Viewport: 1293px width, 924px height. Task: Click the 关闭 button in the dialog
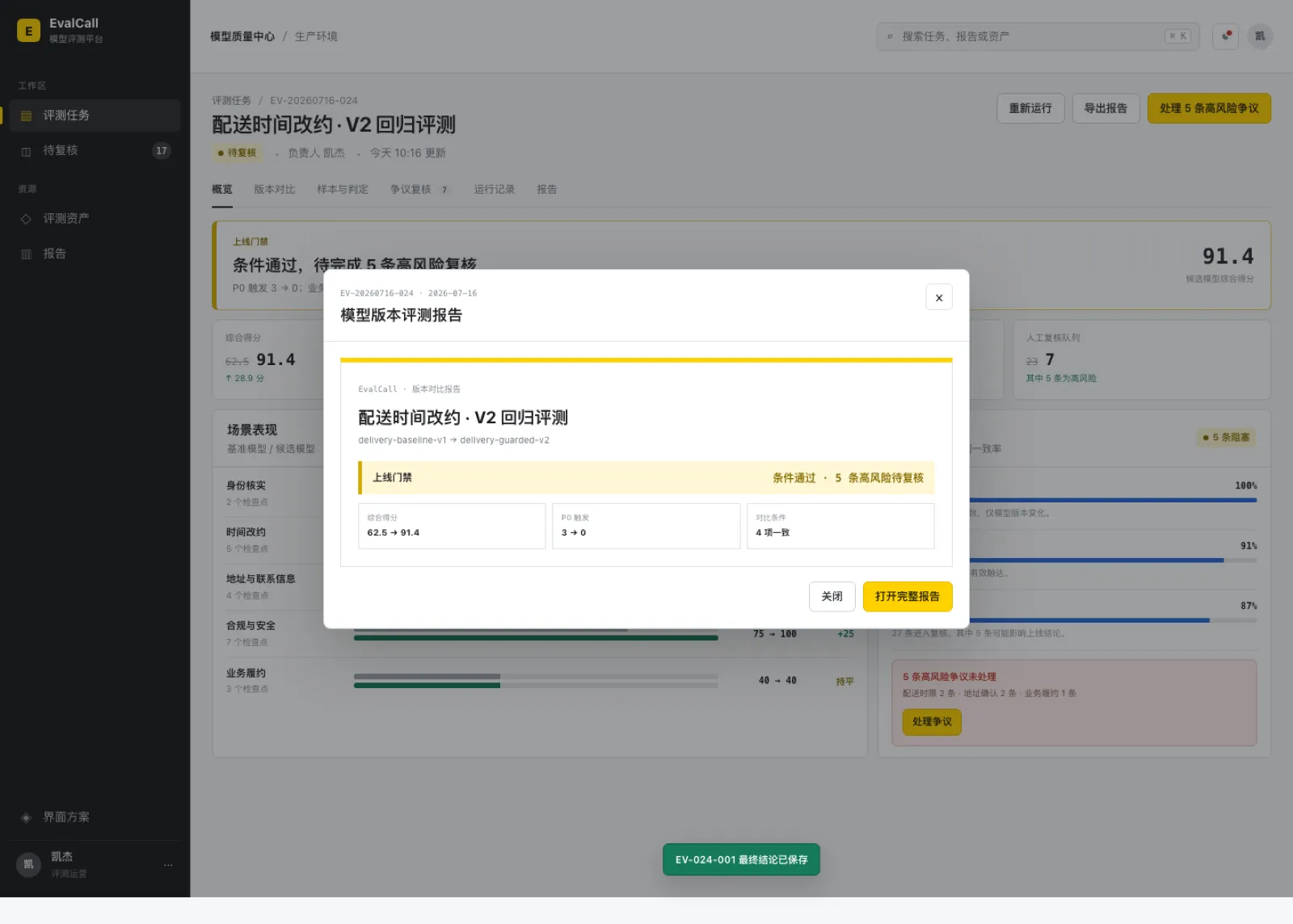pyautogui.click(x=832, y=597)
